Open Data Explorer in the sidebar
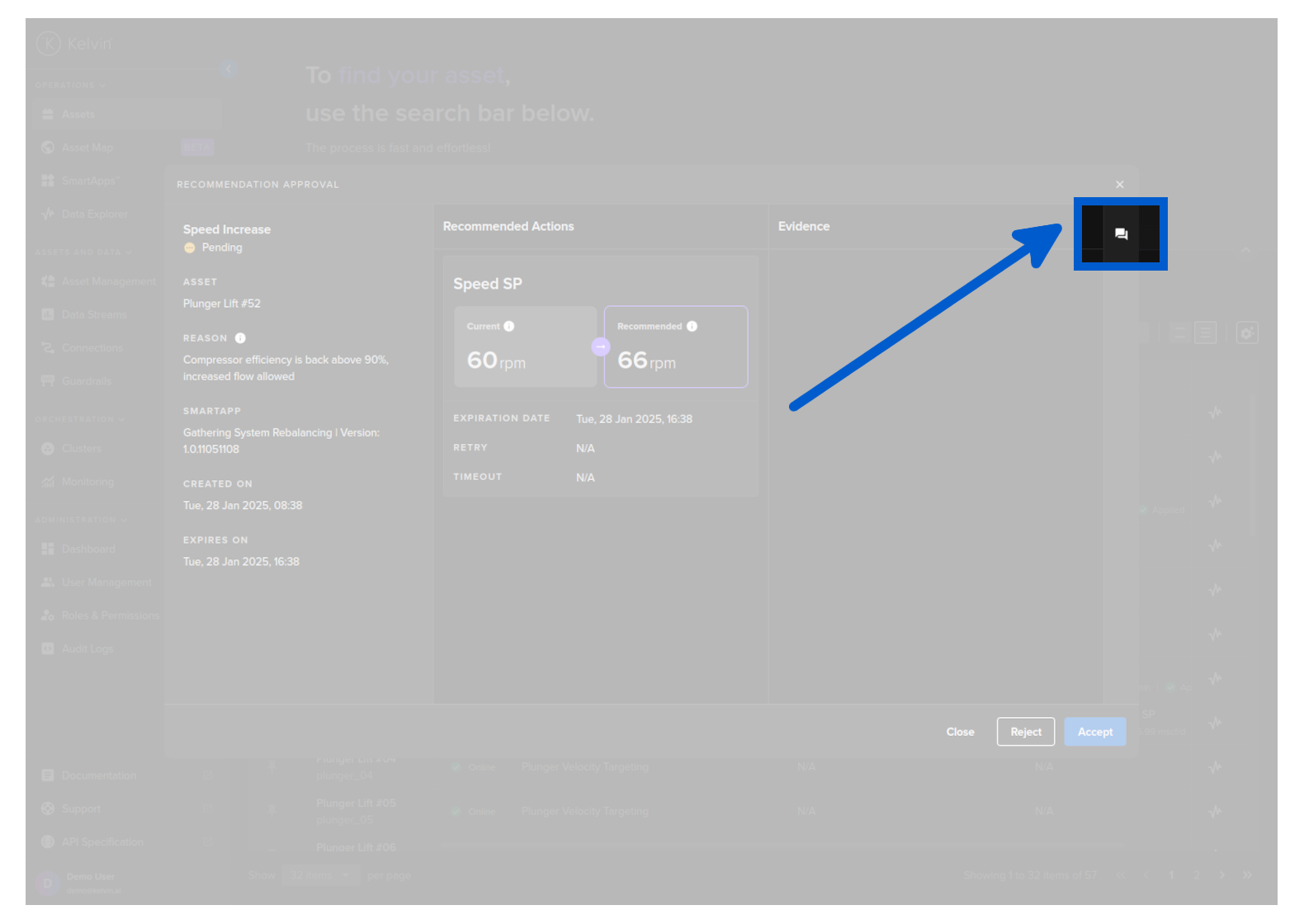Screen dimensions: 1304x924 coord(94,214)
